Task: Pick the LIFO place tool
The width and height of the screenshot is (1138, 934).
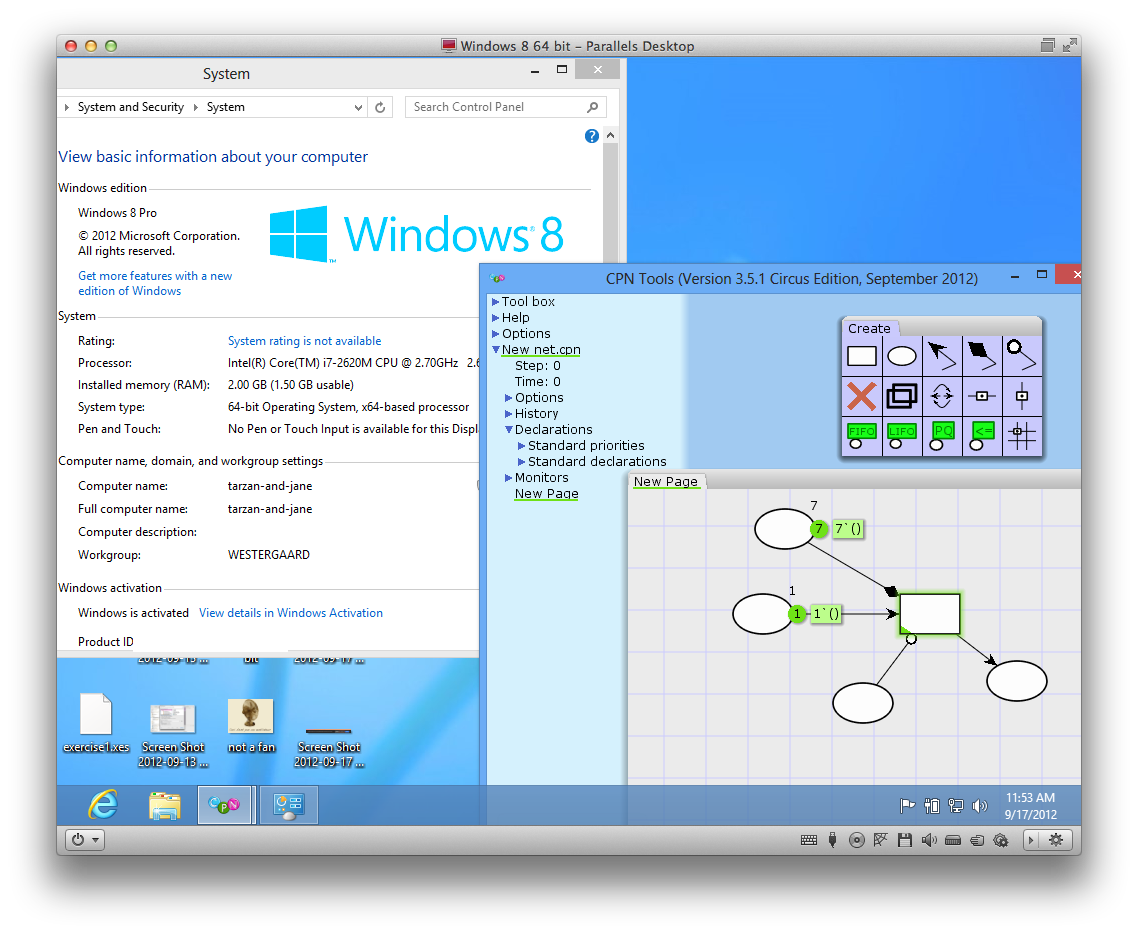Action: 902,436
